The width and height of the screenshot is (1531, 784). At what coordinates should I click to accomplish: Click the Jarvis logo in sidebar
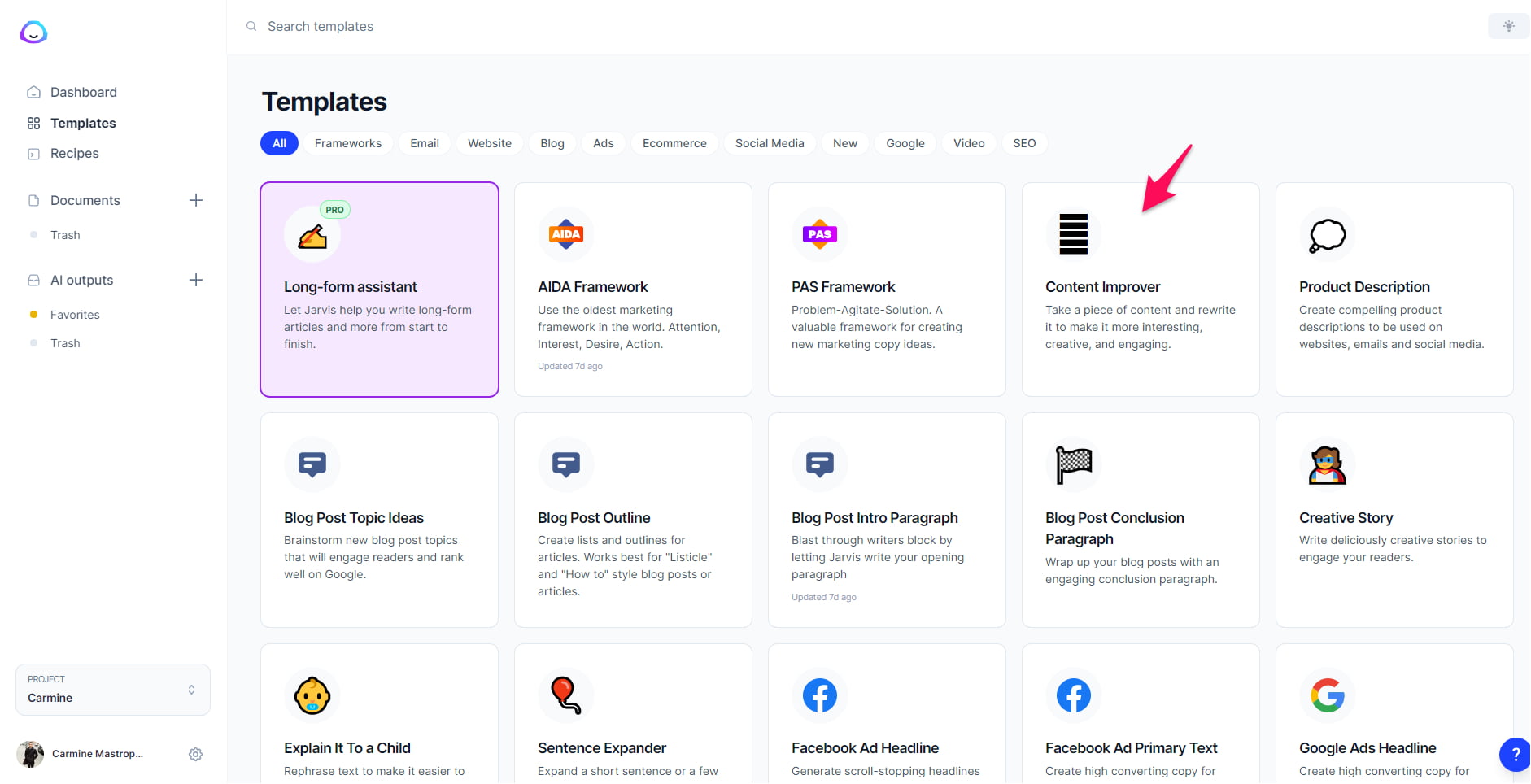click(33, 32)
